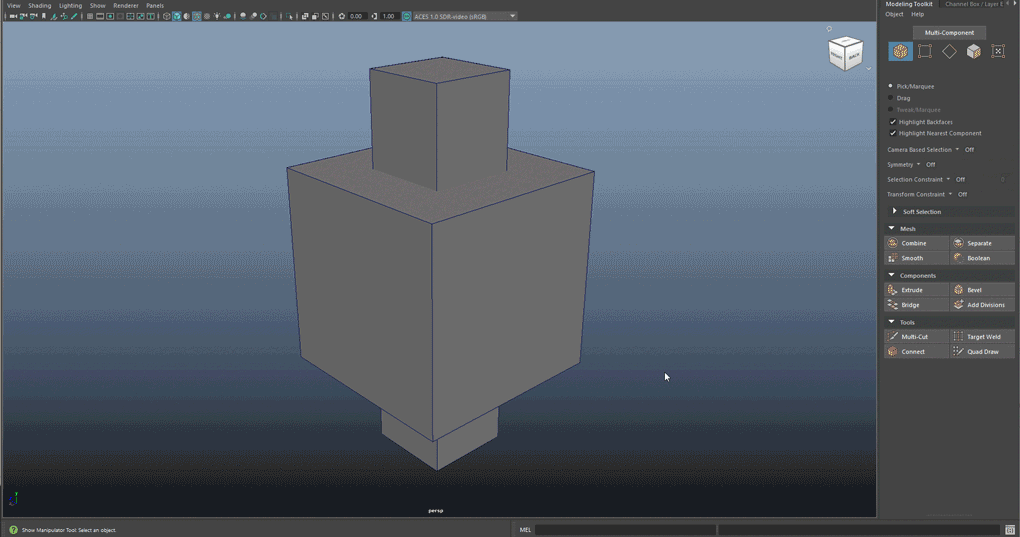
Task: Select the Drag radio button
Action: pyautogui.click(x=891, y=98)
